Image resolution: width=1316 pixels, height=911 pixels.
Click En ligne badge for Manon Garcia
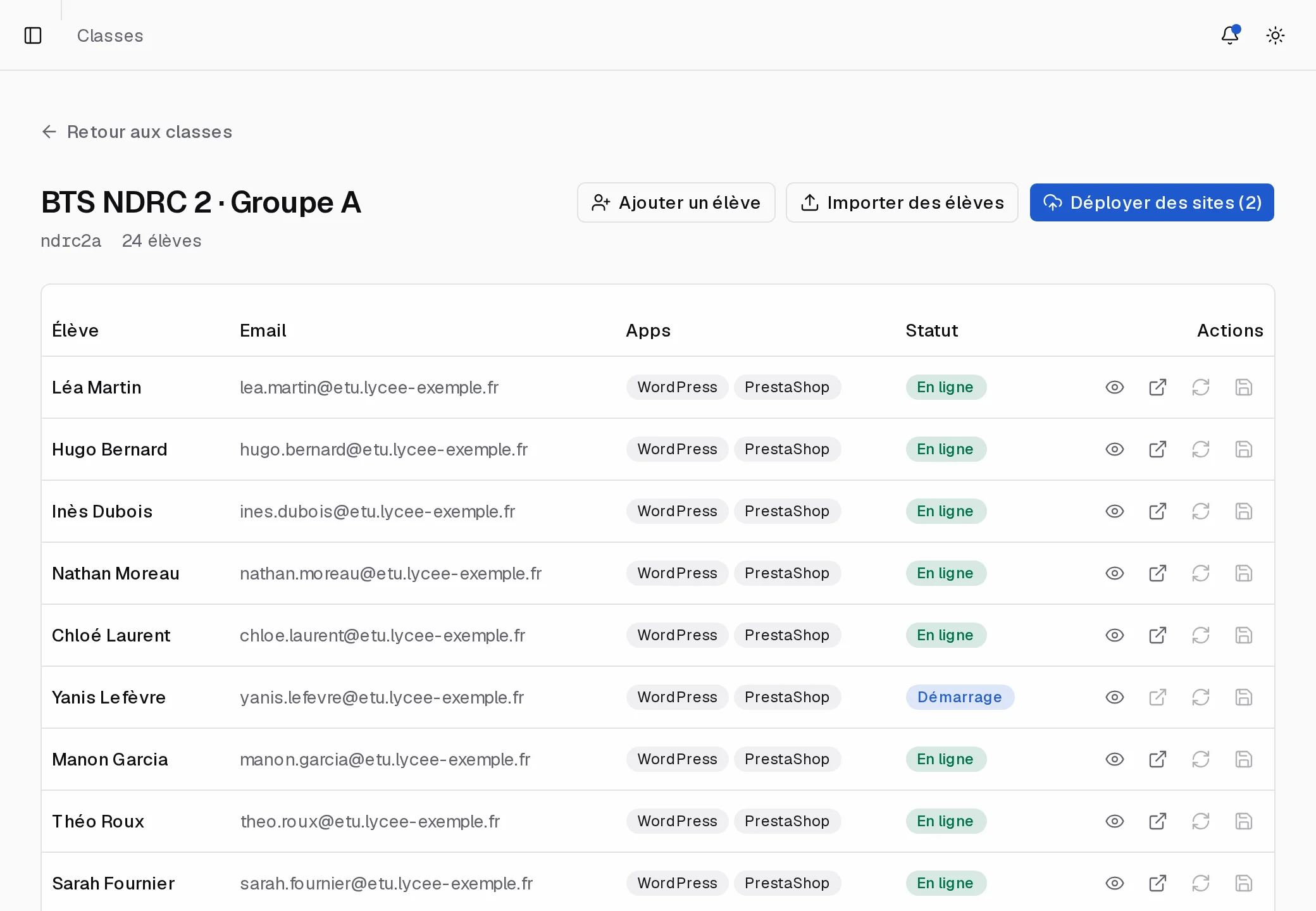[x=946, y=759]
